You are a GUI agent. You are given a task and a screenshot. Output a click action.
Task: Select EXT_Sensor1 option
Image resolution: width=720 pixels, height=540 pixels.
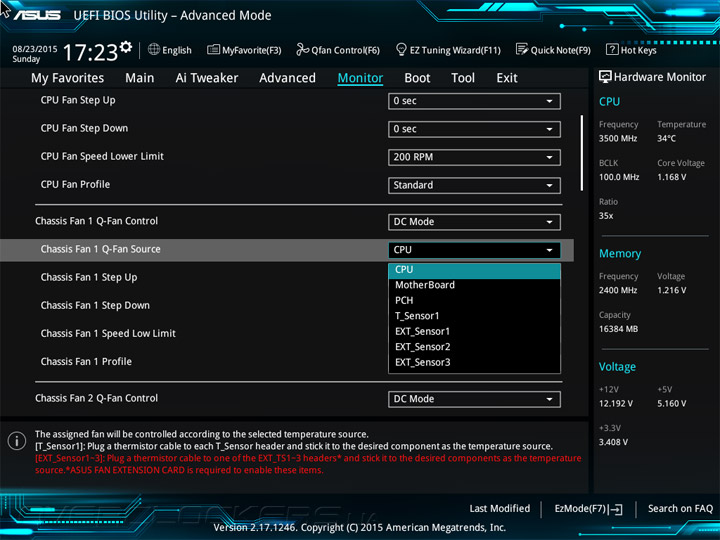coord(474,332)
